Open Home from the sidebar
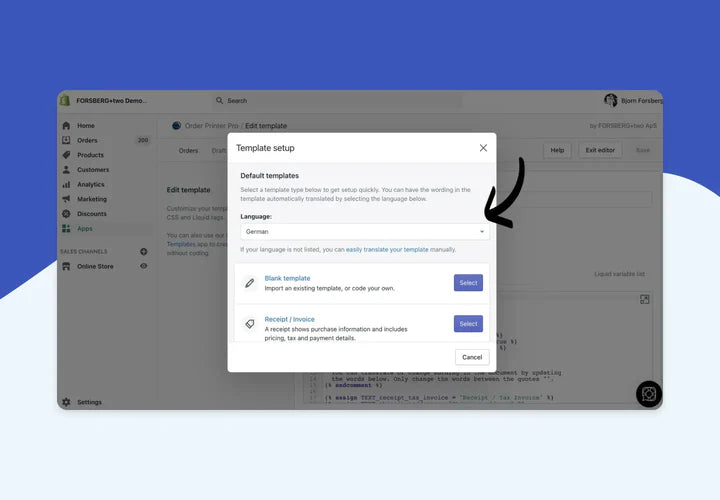720x500 pixels. tap(86, 126)
